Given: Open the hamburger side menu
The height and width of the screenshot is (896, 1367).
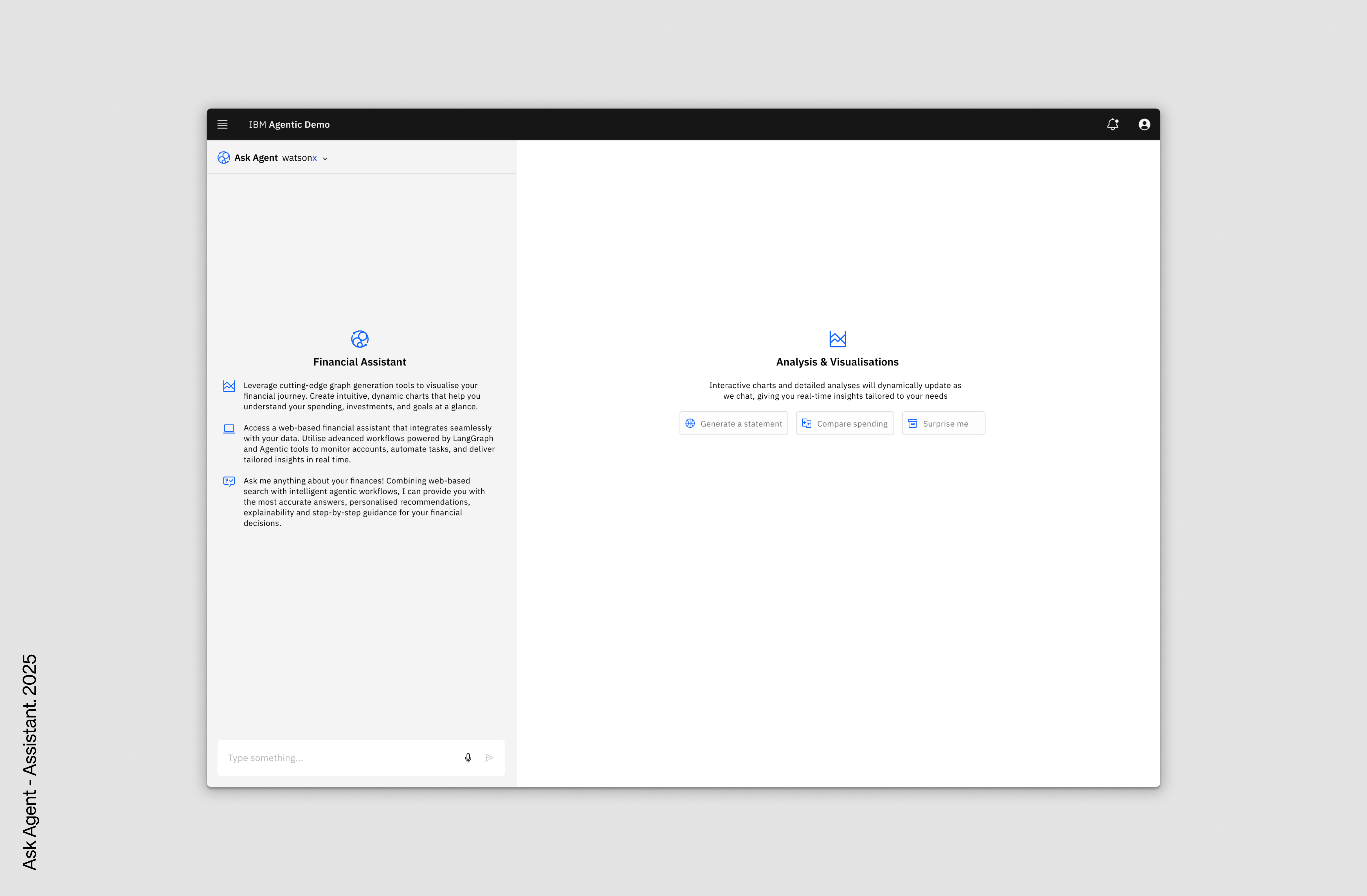Looking at the screenshot, I should [x=222, y=125].
